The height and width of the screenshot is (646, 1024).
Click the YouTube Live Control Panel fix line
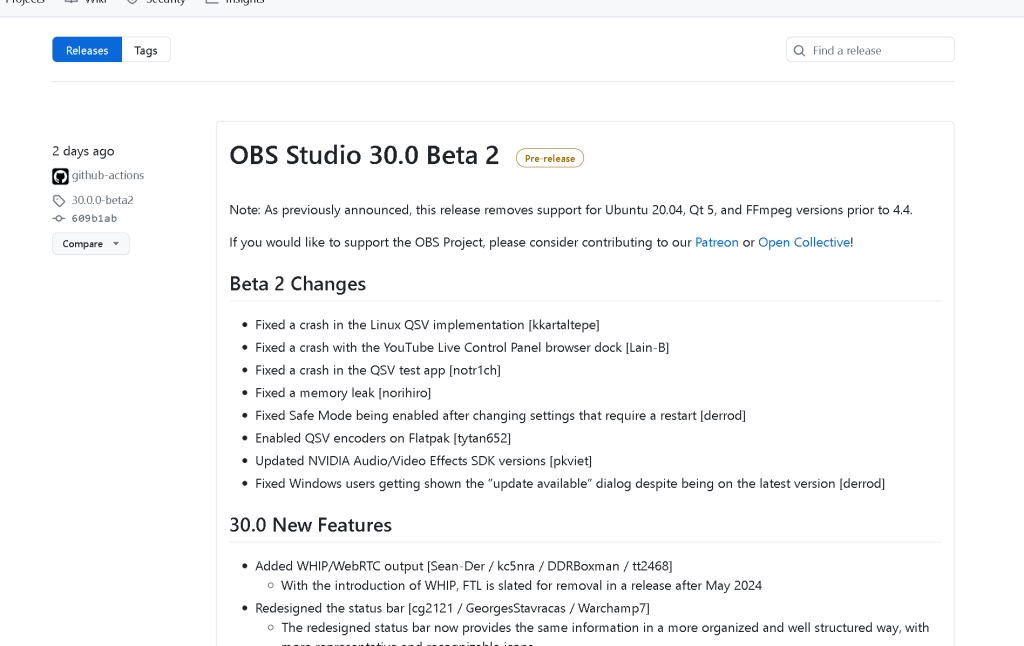pos(462,347)
